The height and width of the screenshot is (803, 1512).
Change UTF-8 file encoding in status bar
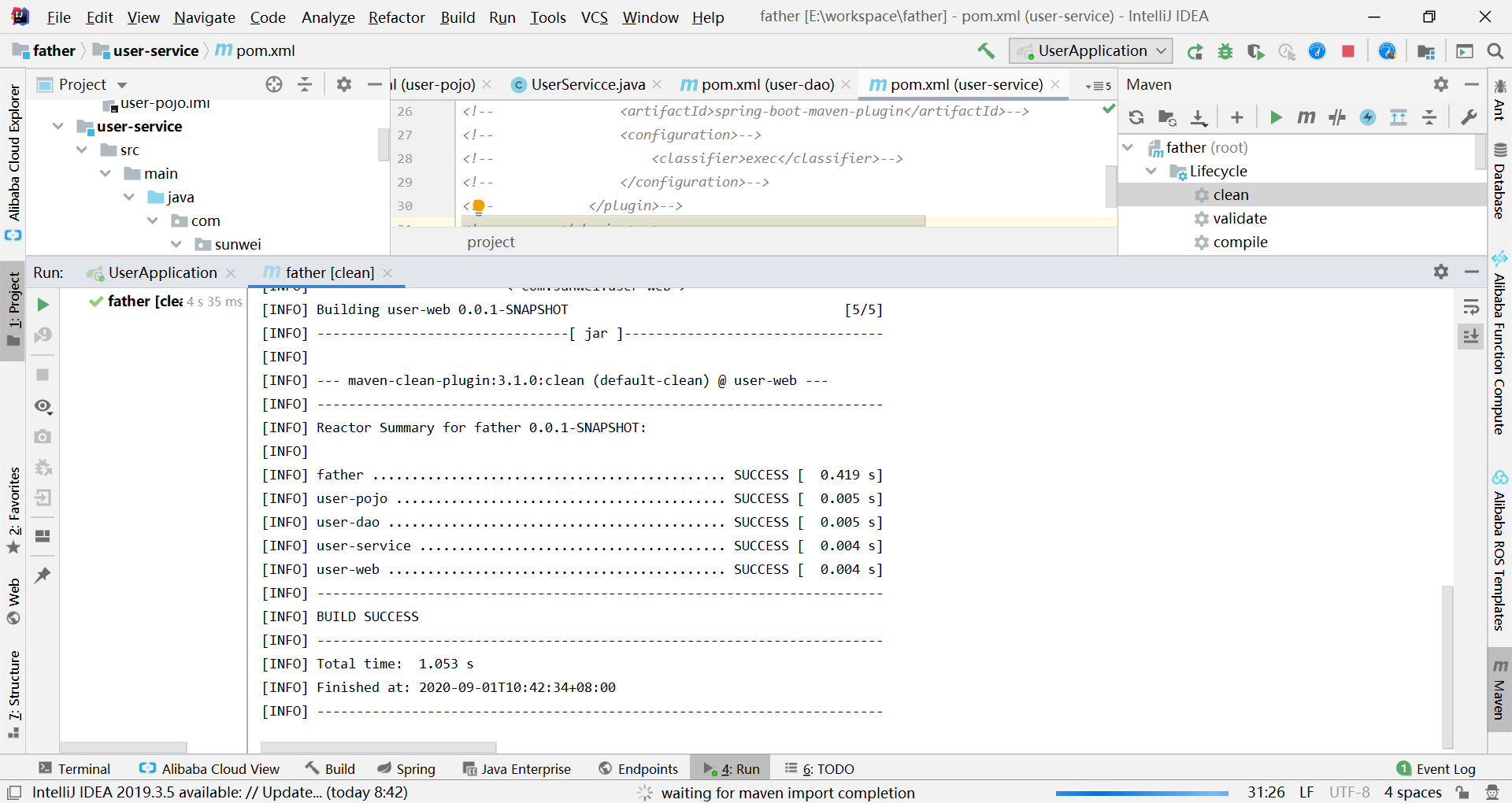coord(1349,792)
